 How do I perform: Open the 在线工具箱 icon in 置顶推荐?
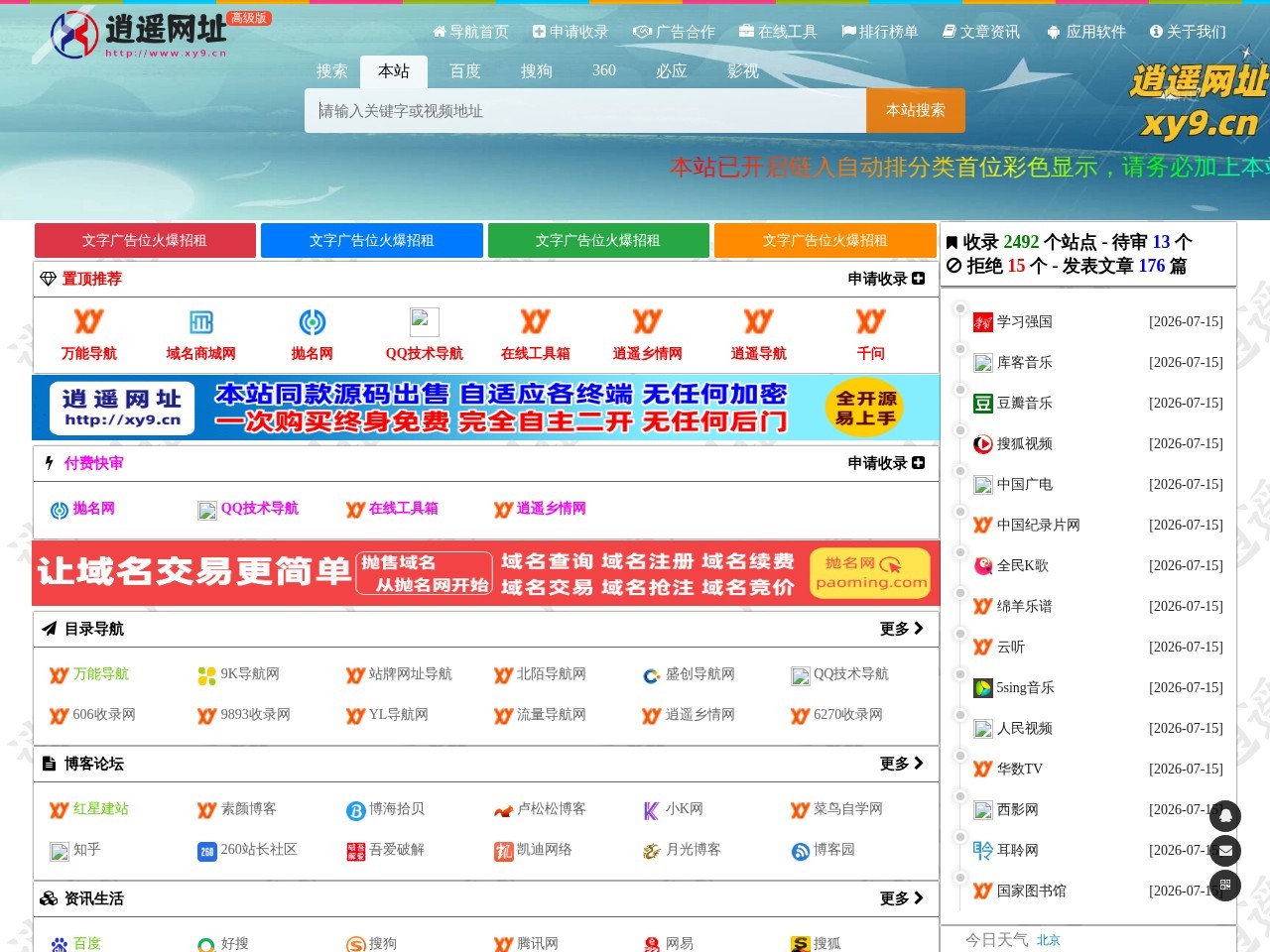536,322
